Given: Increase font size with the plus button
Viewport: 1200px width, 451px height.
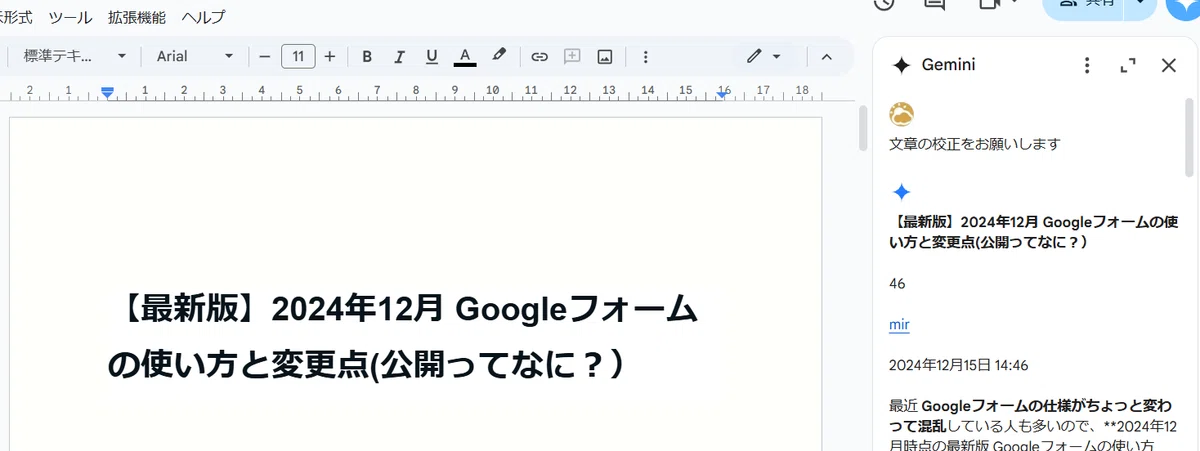Looking at the screenshot, I should click(x=330, y=56).
